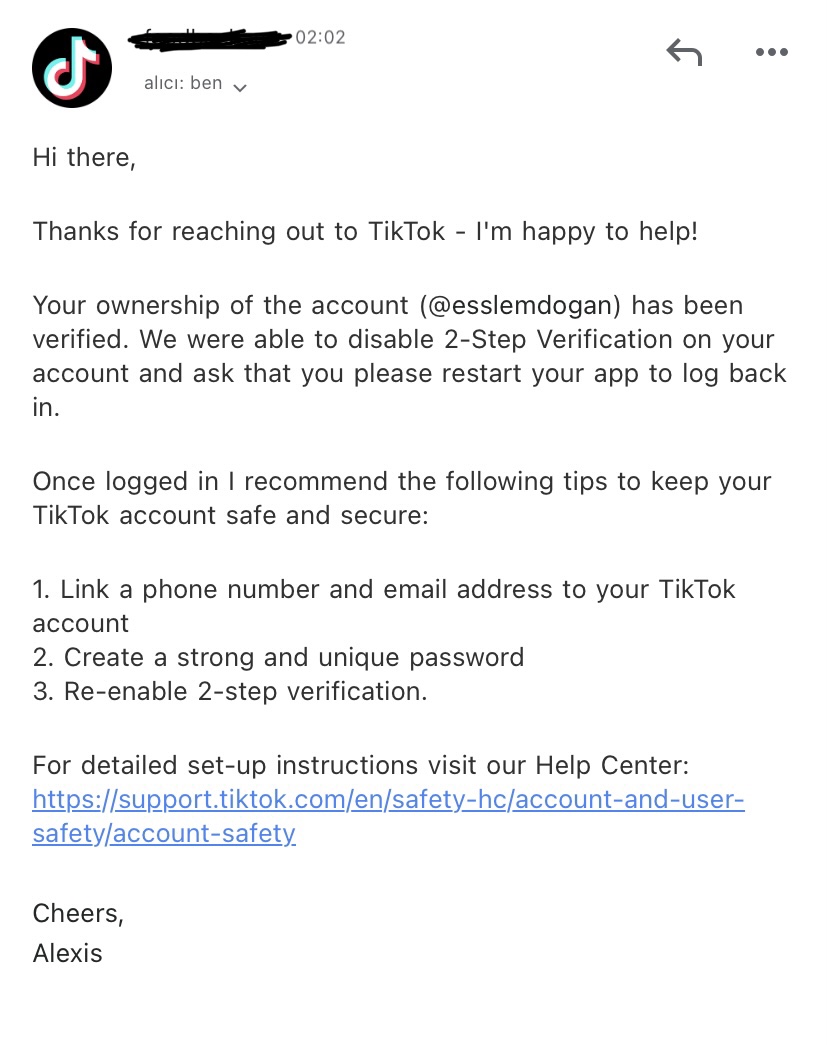Click the 'safety/account-safety' link portion
Image resolution: width=827 pixels, height=1045 pixels.
click(164, 834)
